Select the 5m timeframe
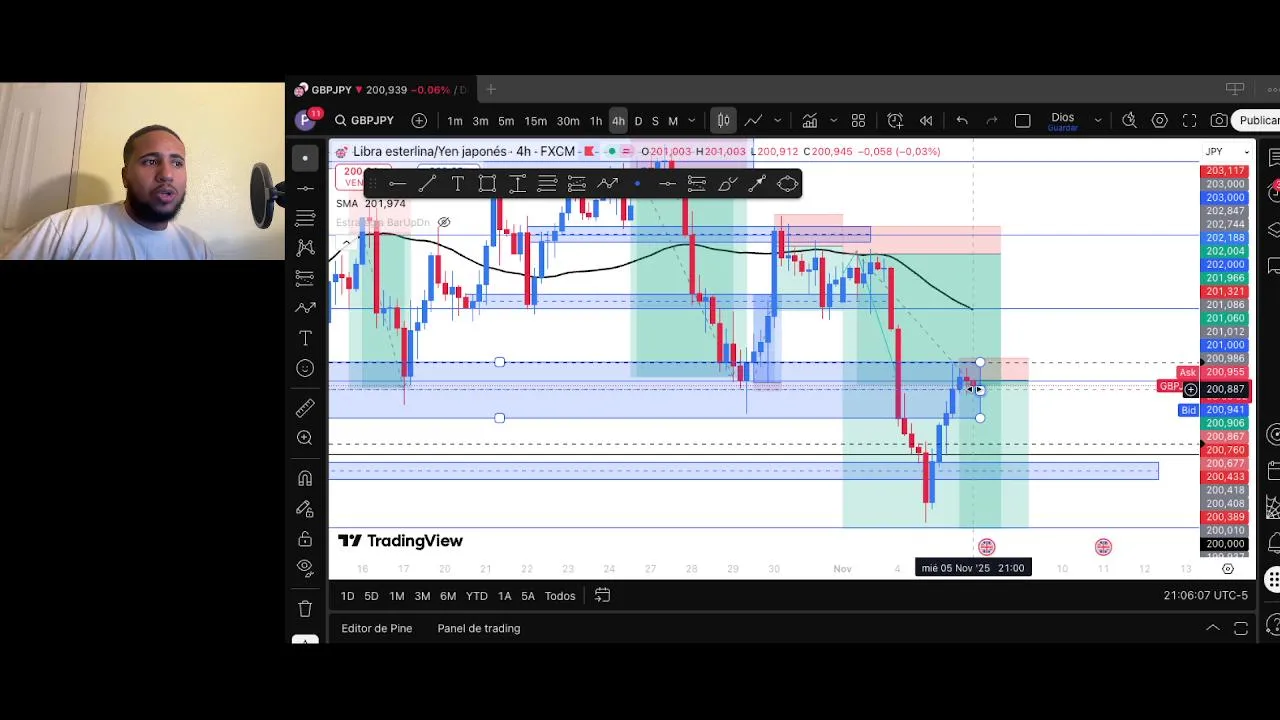 click(x=506, y=121)
